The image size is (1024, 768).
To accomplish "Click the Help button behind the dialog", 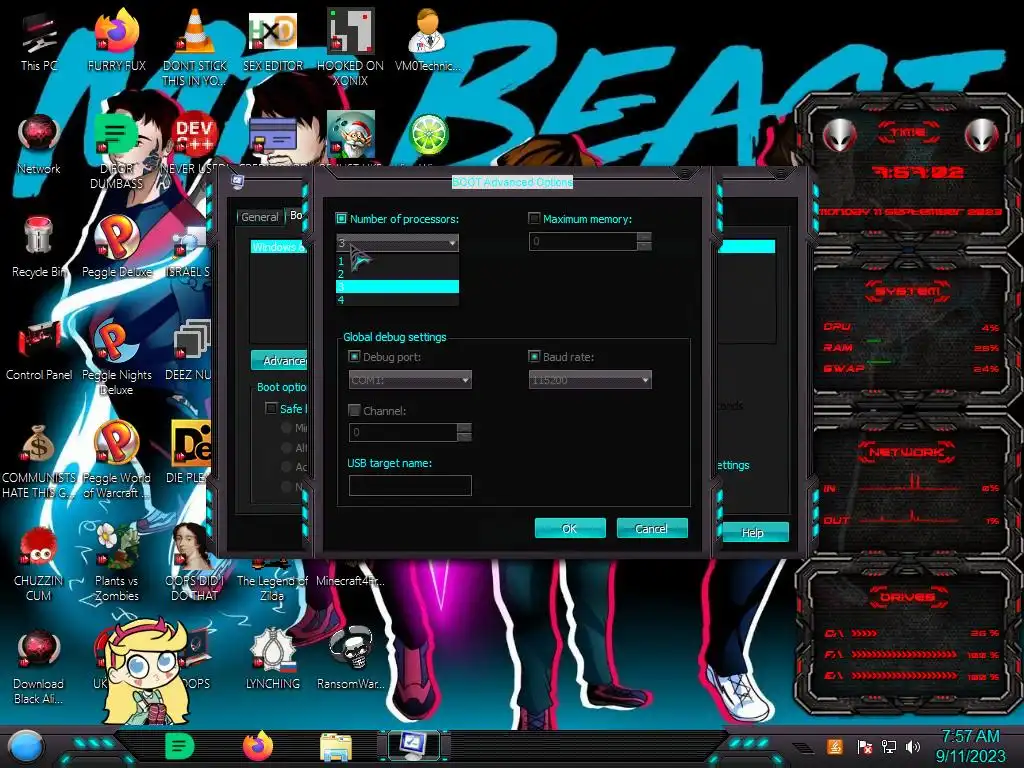I will click(x=752, y=532).
